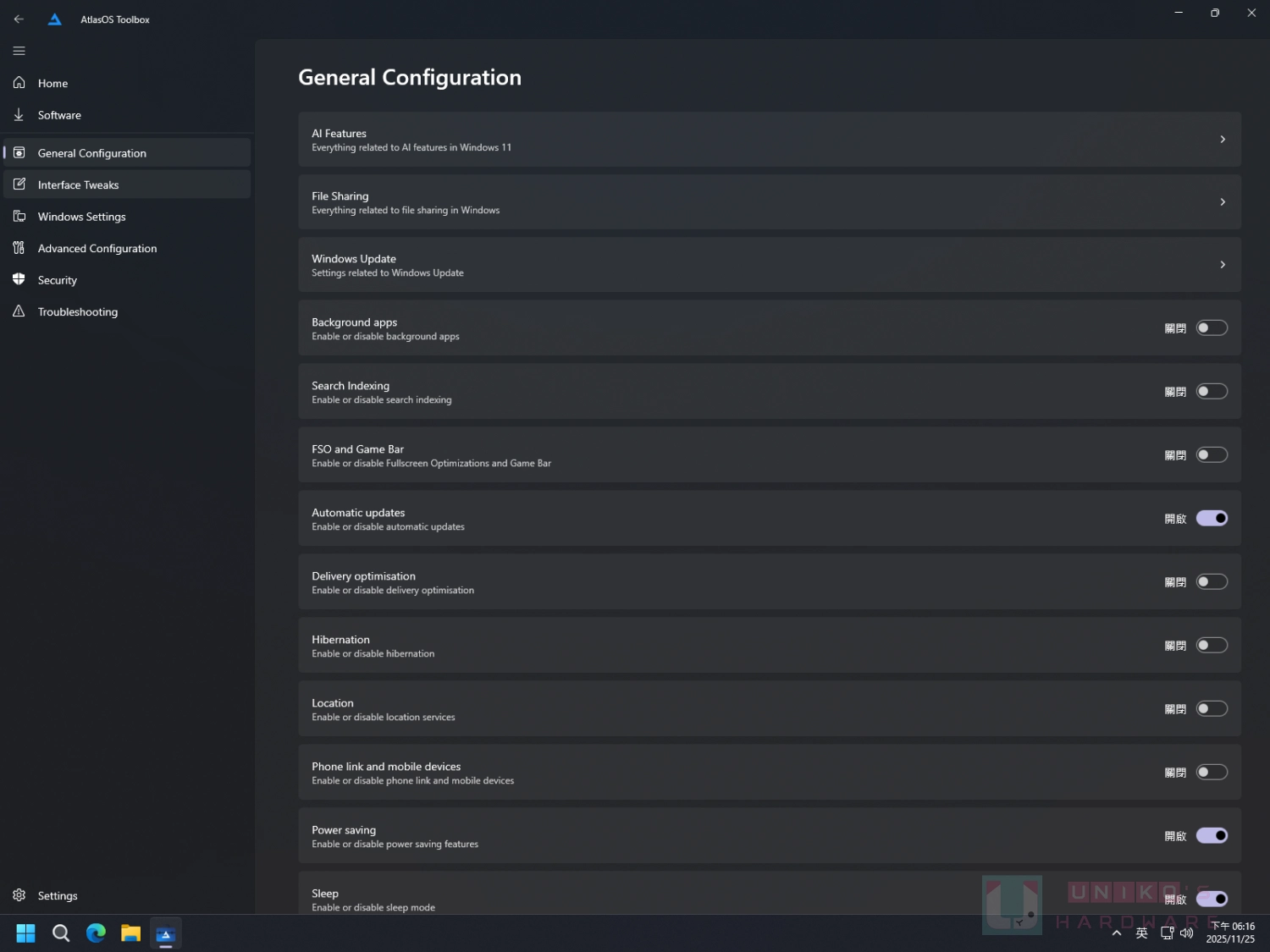Click the Advanced Configuration sidebar icon
The height and width of the screenshot is (952, 1270).
tap(19, 248)
